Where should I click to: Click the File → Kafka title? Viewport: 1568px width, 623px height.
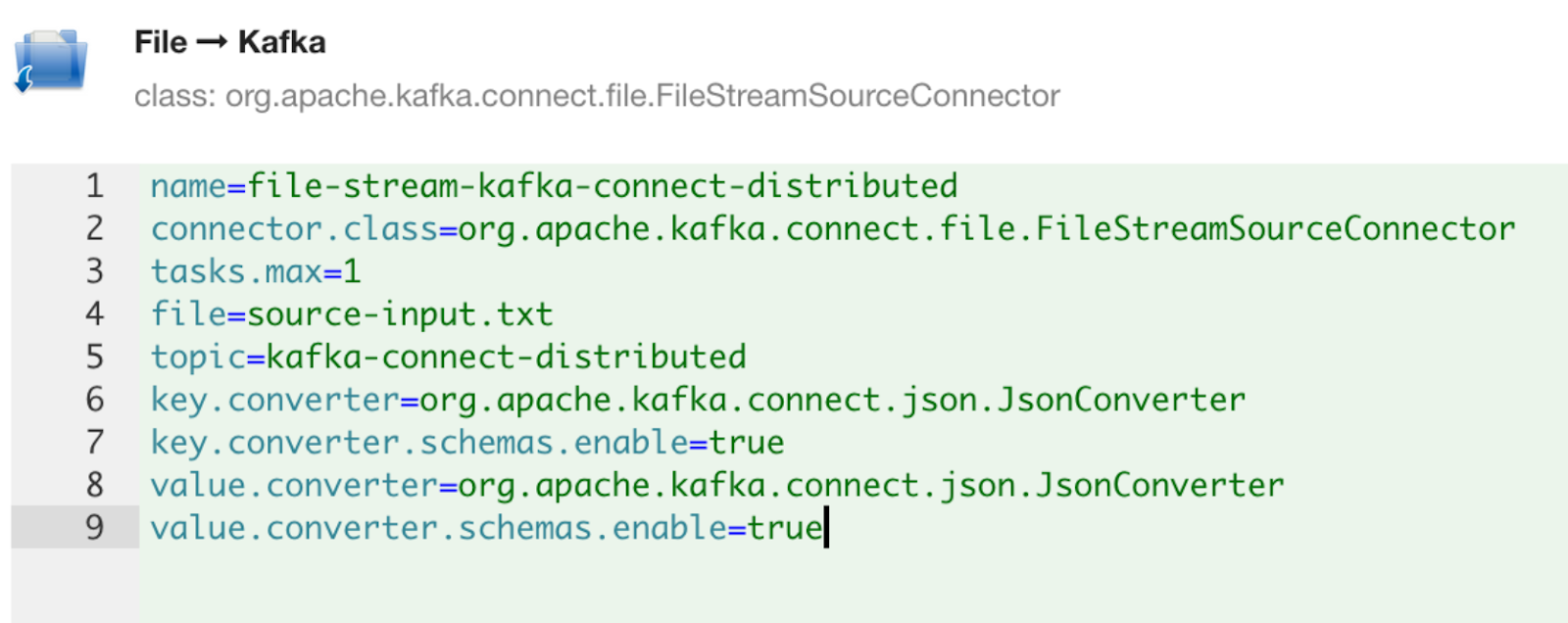coord(229,42)
